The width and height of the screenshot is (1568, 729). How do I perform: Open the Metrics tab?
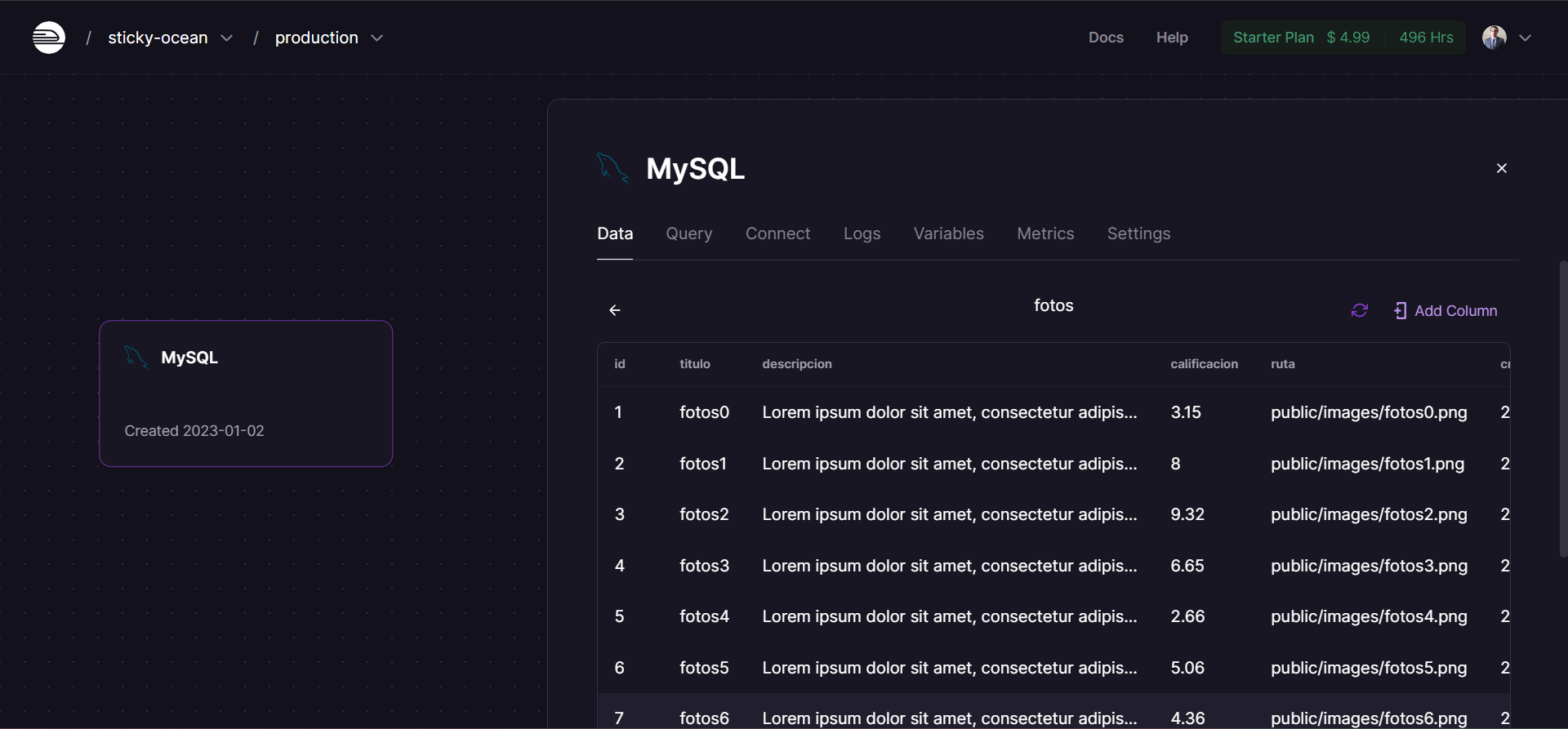pyautogui.click(x=1045, y=233)
